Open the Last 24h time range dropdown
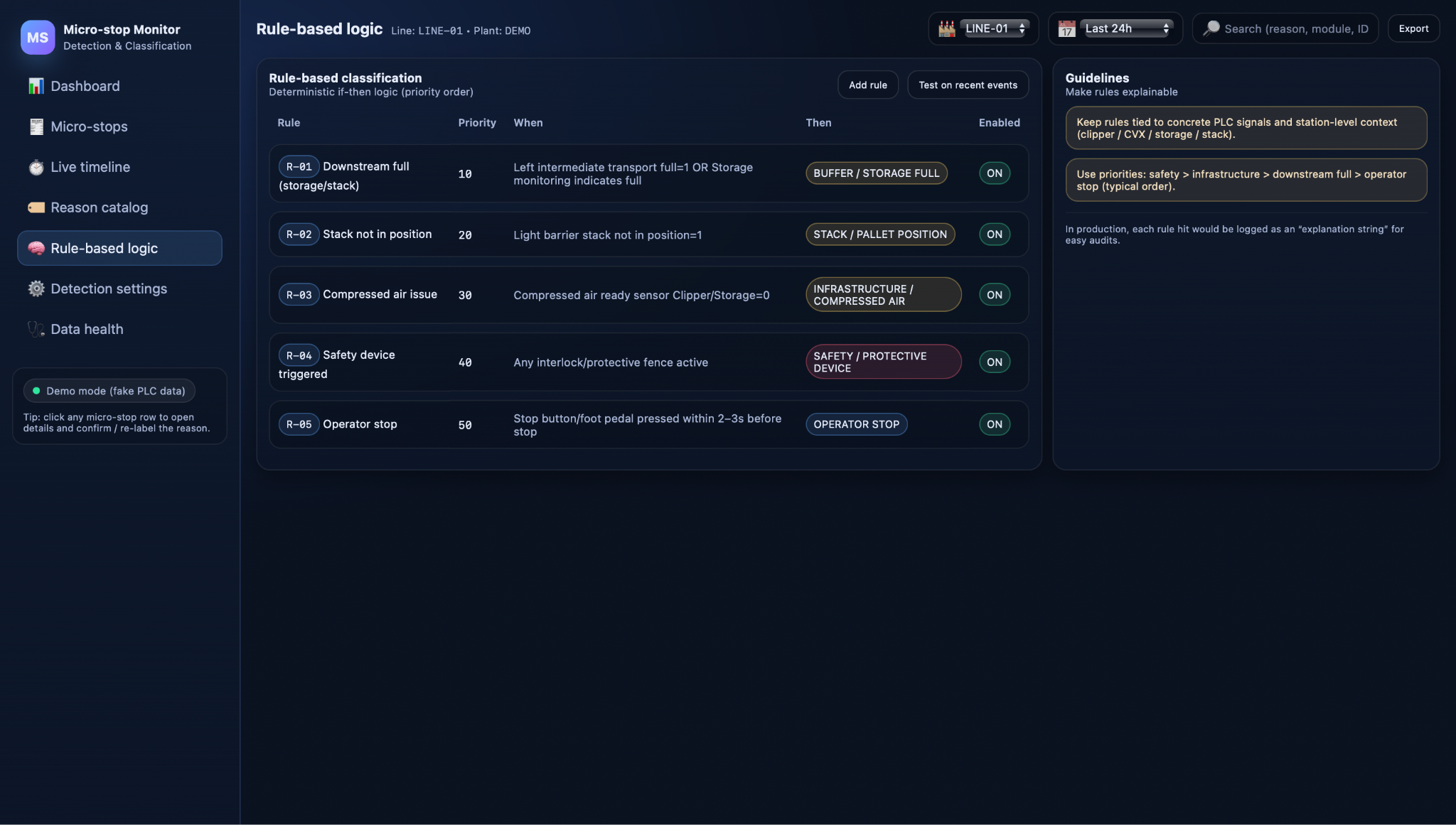 1126,28
